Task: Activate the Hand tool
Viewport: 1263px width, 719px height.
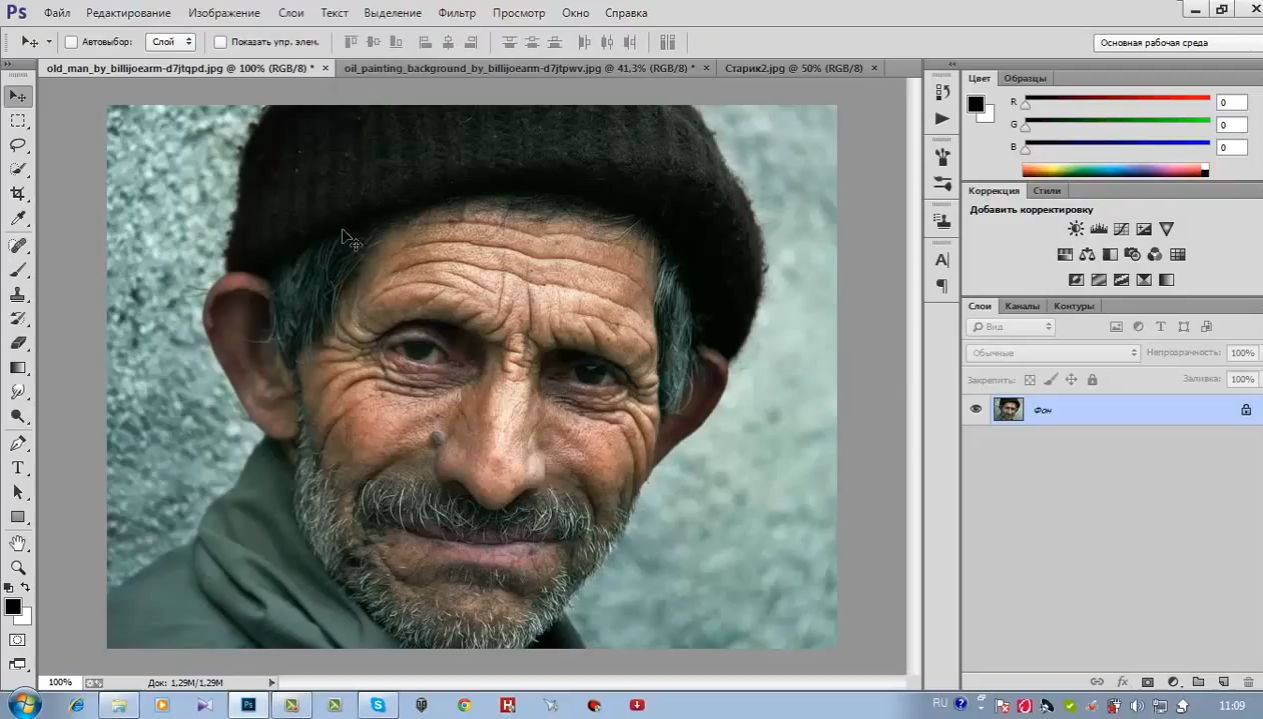Action: pyautogui.click(x=18, y=543)
